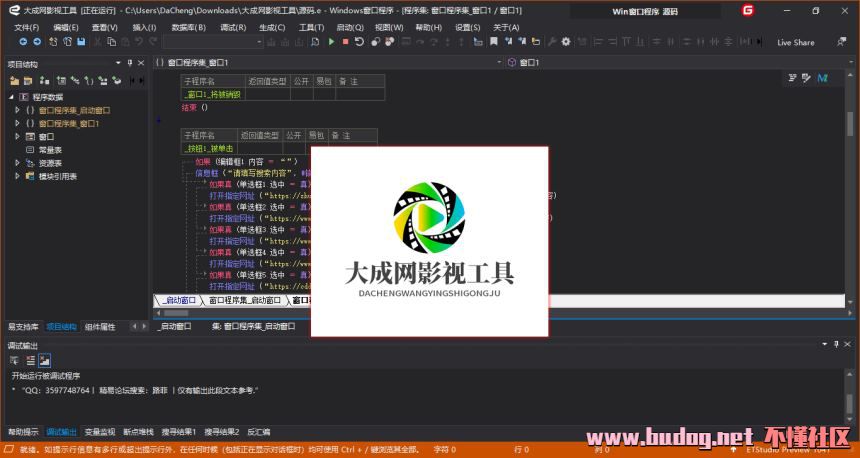860x458 pixels.
Task: Toggle the highlighted third debug output icon
Action: tap(45, 360)
